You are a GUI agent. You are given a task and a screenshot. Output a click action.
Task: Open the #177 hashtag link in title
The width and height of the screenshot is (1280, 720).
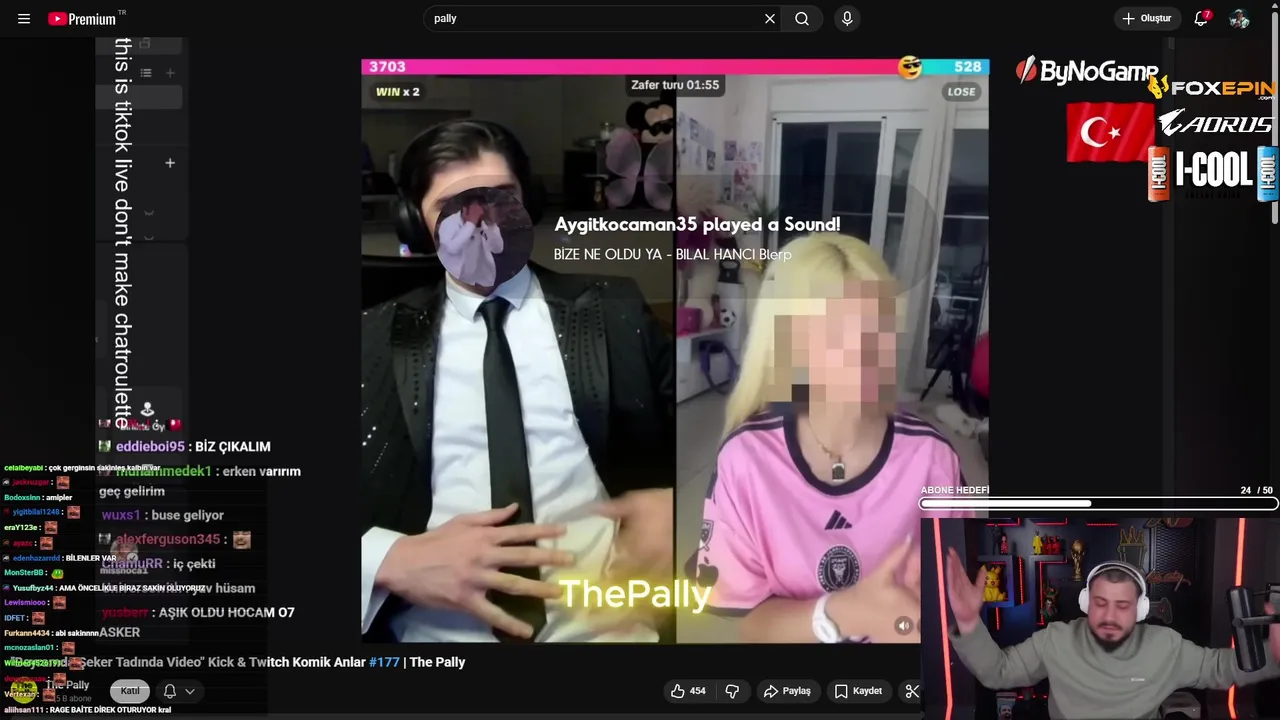(384, 662)
